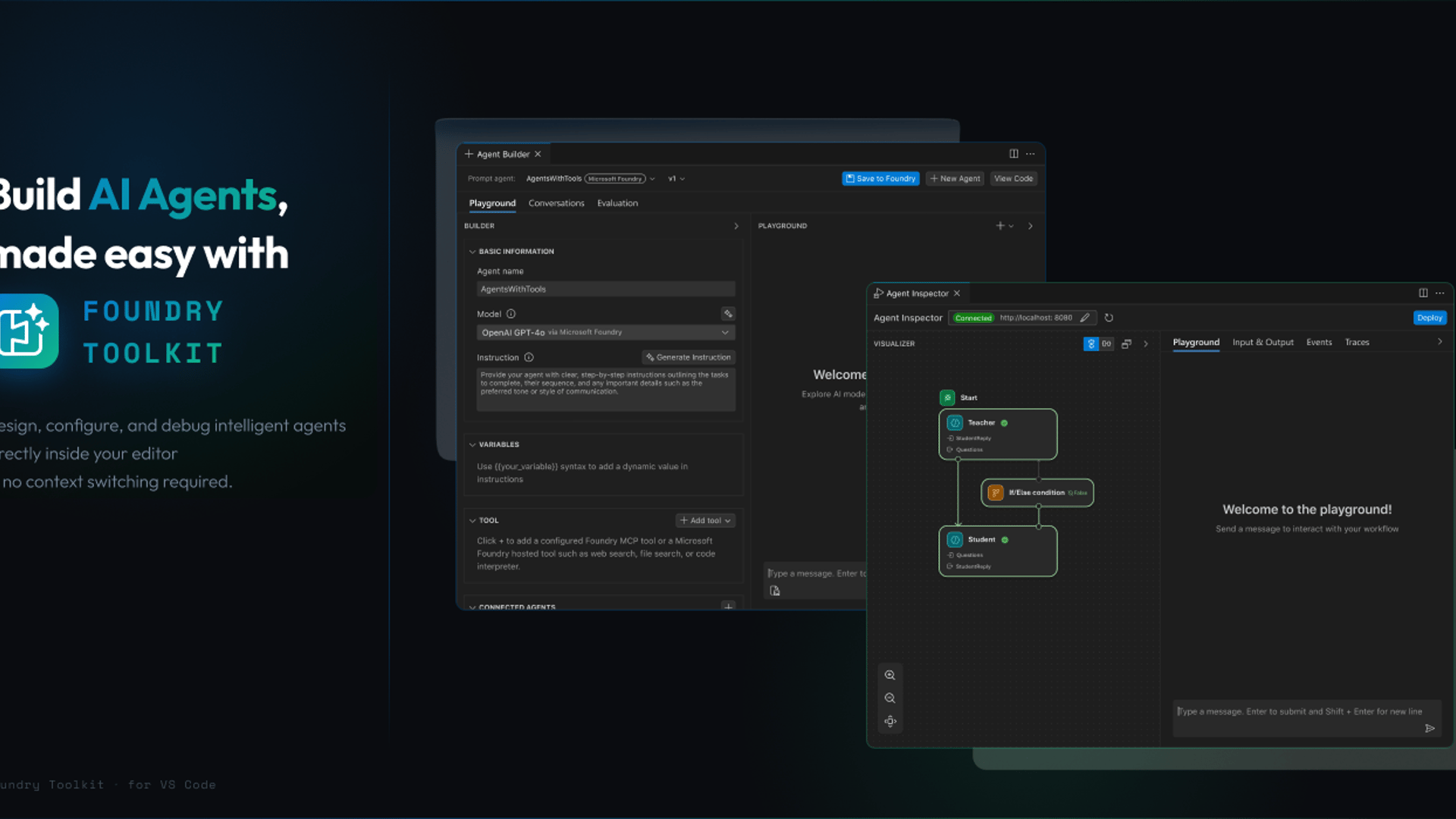Send message with the playground arrow icon

1429,728
